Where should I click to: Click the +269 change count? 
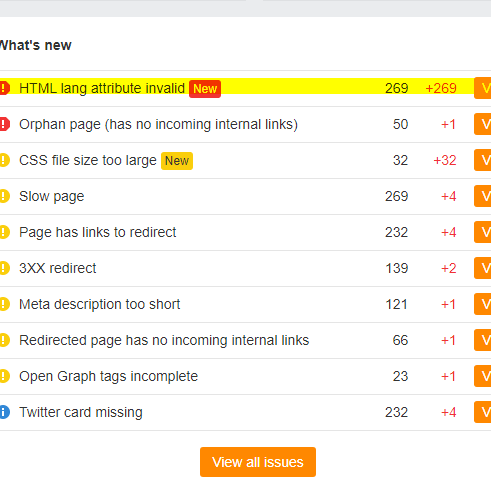point(441,88)
